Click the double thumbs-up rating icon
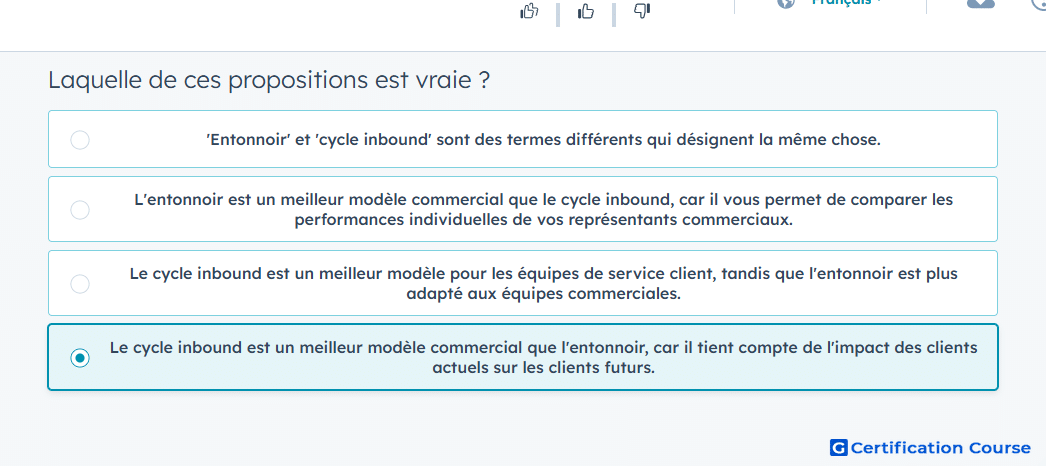 [x=529, y=11]
